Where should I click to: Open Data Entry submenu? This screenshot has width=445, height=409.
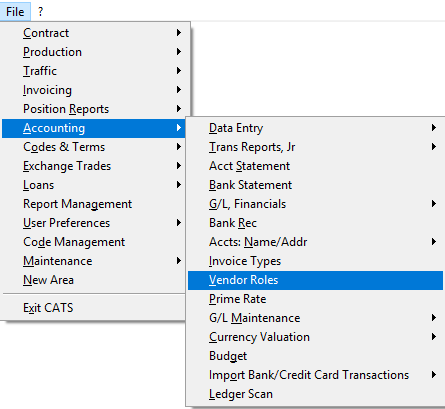tap(315, 128)
